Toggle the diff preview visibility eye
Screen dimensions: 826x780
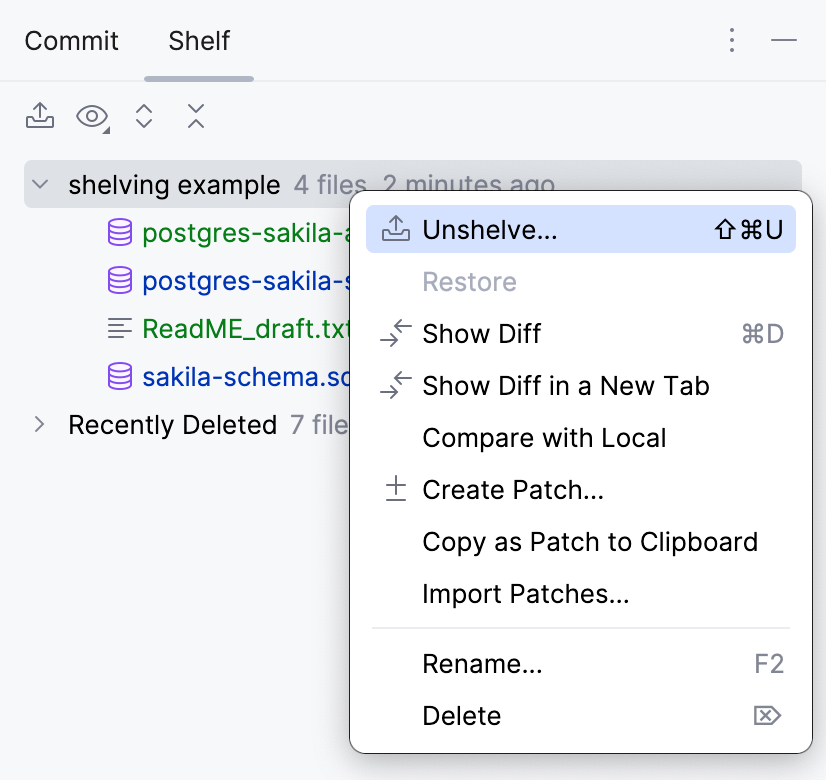point(89,116)
